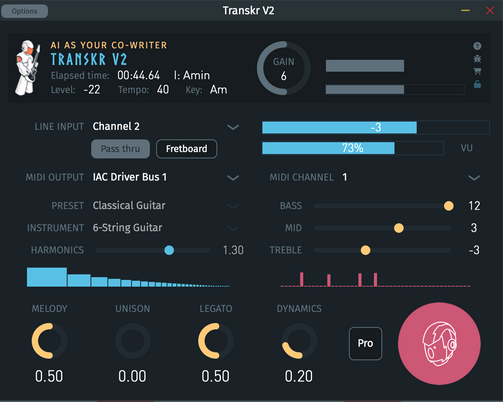The width and height of the screenshot is (503, 402).
Task: Click the Legato value 0.50
Action: [215, 376]
